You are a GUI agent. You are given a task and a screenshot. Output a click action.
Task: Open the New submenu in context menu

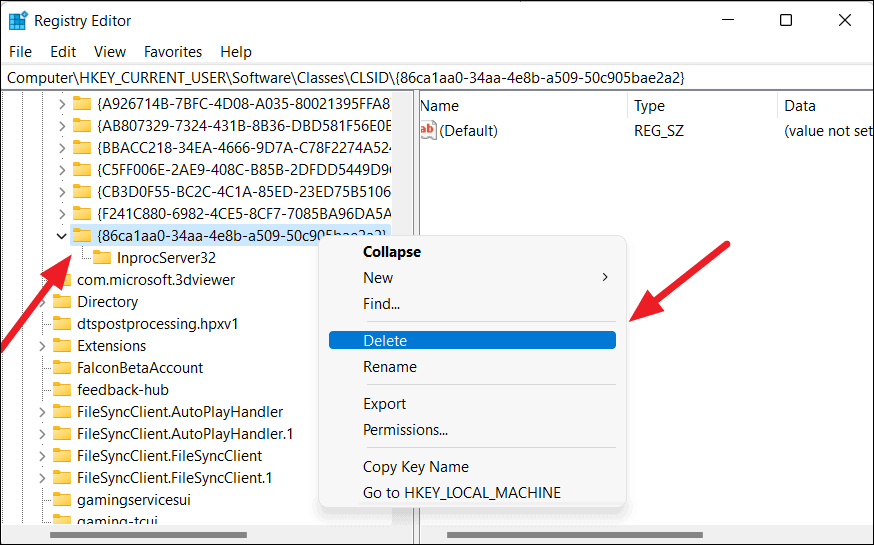pyautogui.click(x=472, y=278)
